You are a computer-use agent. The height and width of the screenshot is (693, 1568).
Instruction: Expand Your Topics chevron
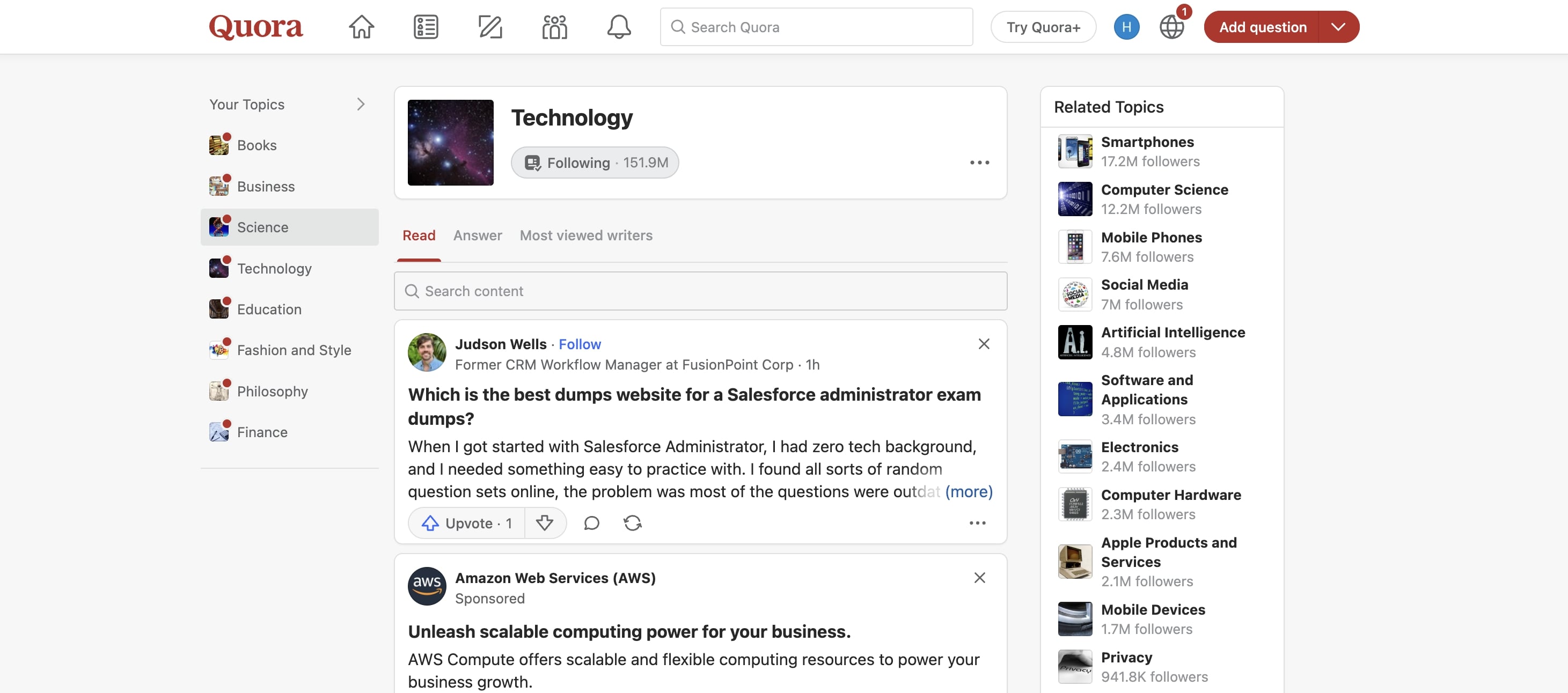click(361, 104)
